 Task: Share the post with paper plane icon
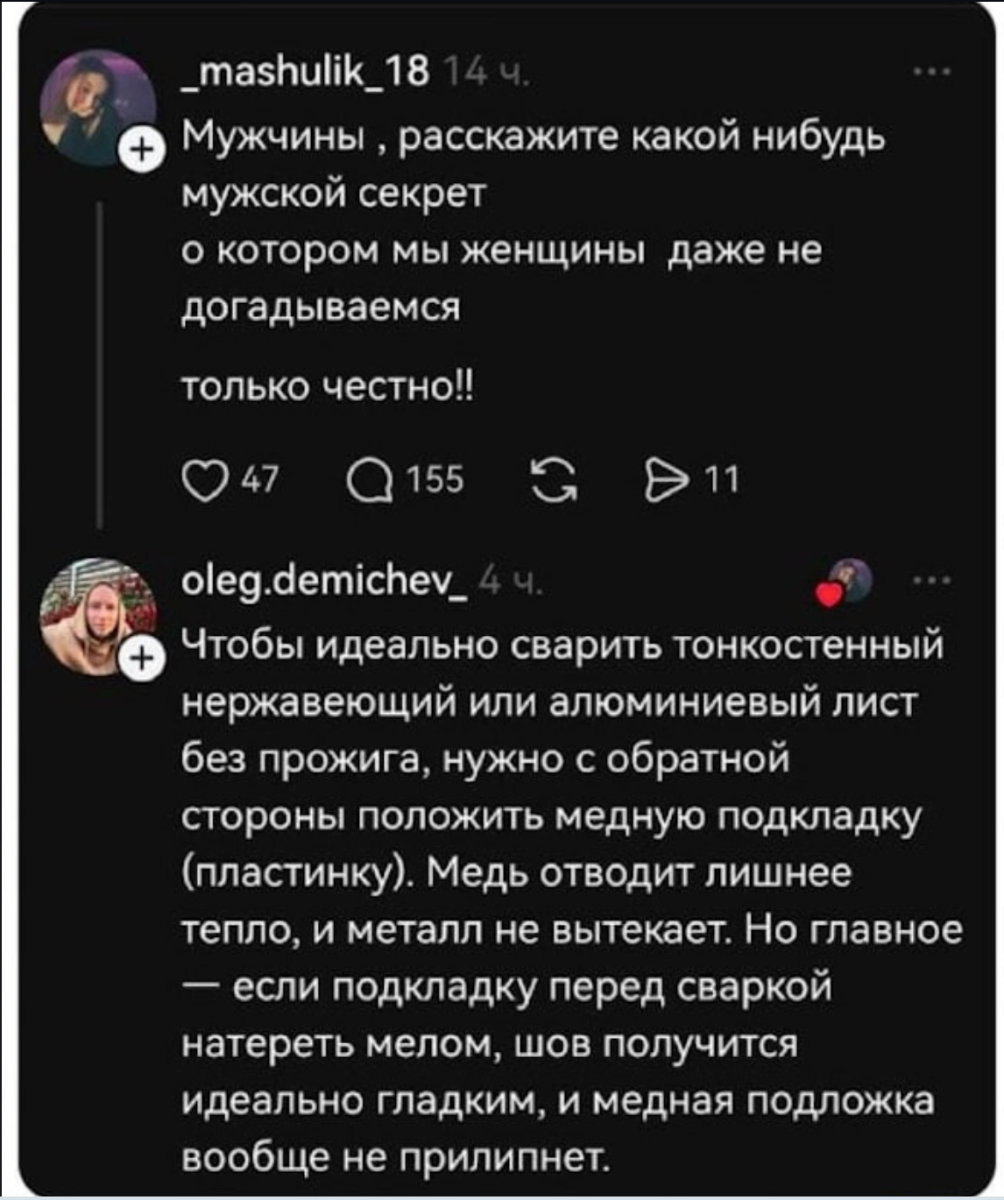pyautogui.click(x=691, y=483)
